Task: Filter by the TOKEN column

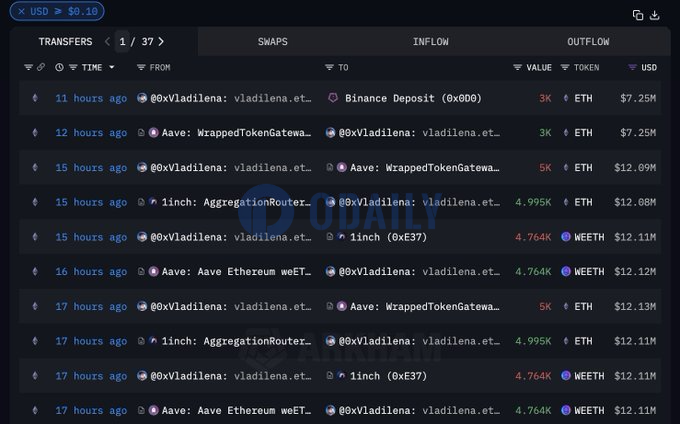Action: (565, 67)
